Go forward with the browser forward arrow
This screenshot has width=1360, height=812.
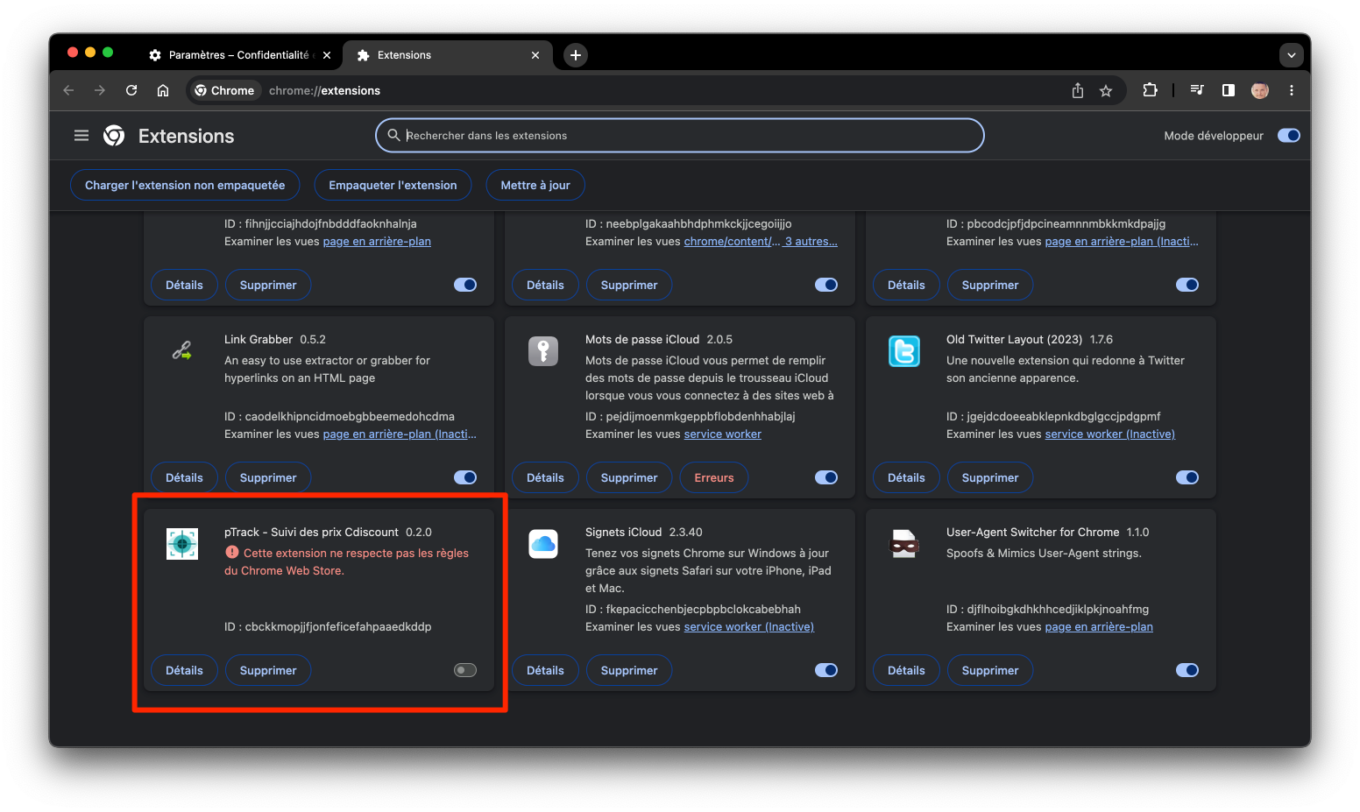pyautogui.click(x=100, y=90)
